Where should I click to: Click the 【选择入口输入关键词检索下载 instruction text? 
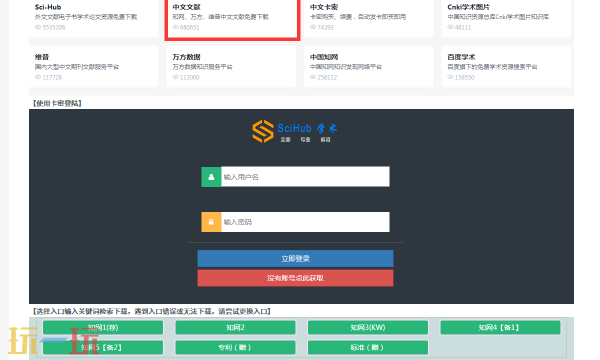click(152, 311)
